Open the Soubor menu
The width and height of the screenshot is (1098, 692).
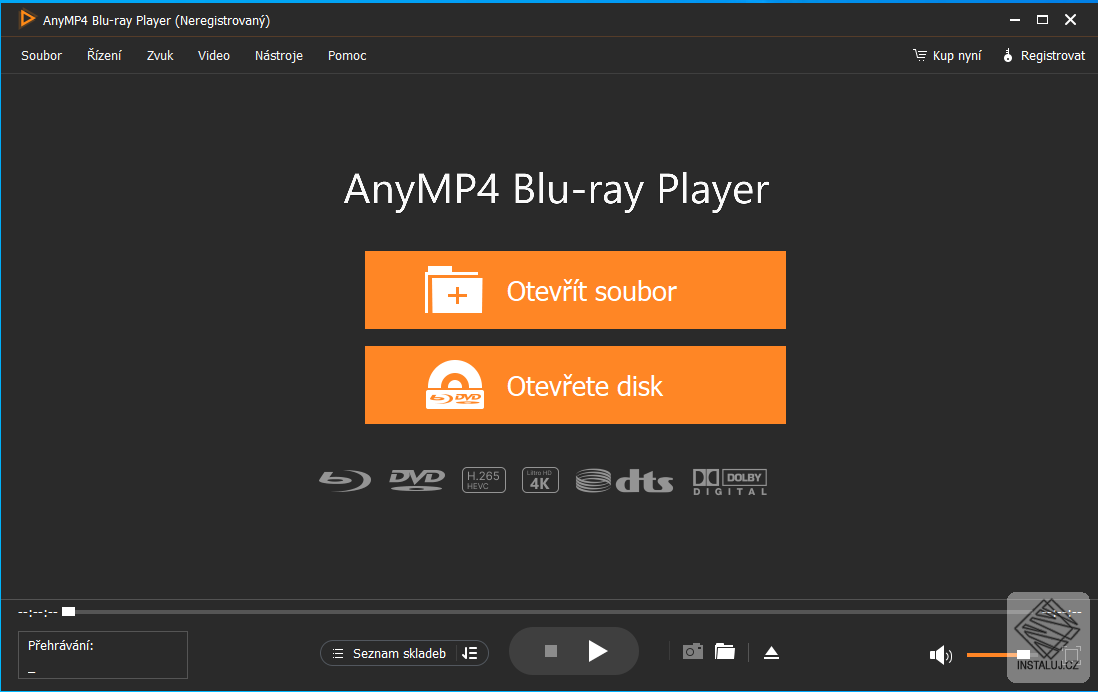pyautogui.click(x=41, y=55)
